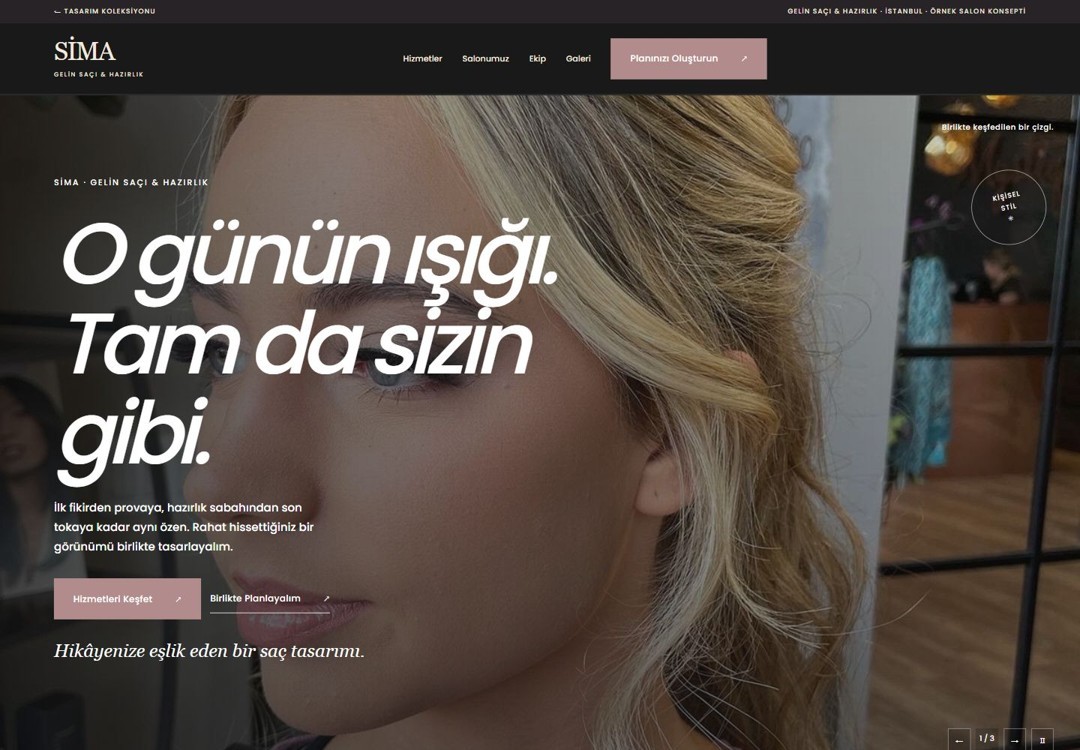The height and width of the screenshot is (750, 1080).
Task: Click the caption 'Birlikte keşfedilen bir çizgi.'
Action: point(997,127)
